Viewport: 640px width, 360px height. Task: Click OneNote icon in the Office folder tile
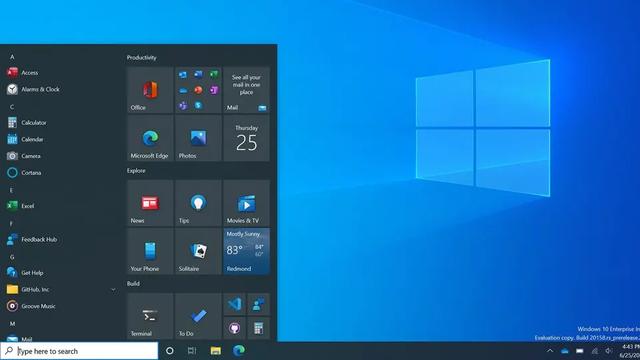(214, 90)
